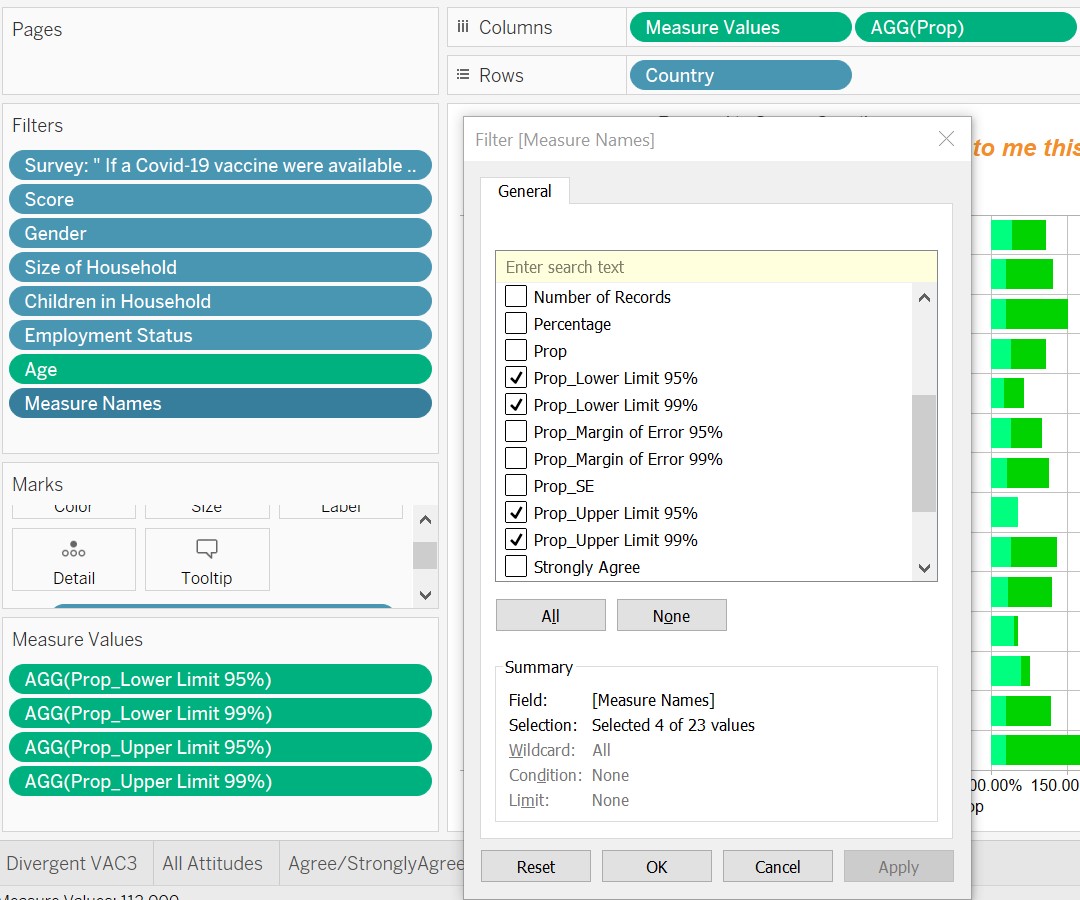Close the Filter Measure Names dialog

(x=946, y=139)
